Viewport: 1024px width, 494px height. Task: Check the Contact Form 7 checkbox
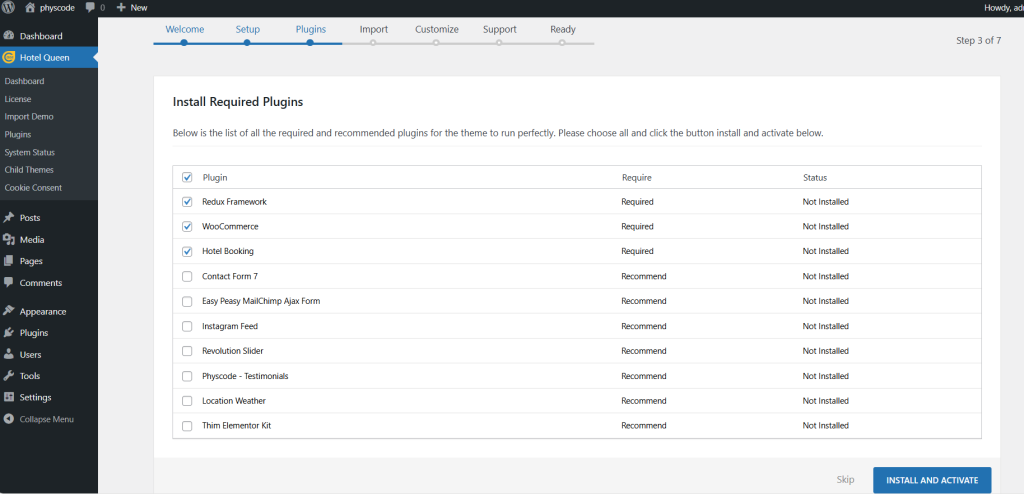pos(187,276)
